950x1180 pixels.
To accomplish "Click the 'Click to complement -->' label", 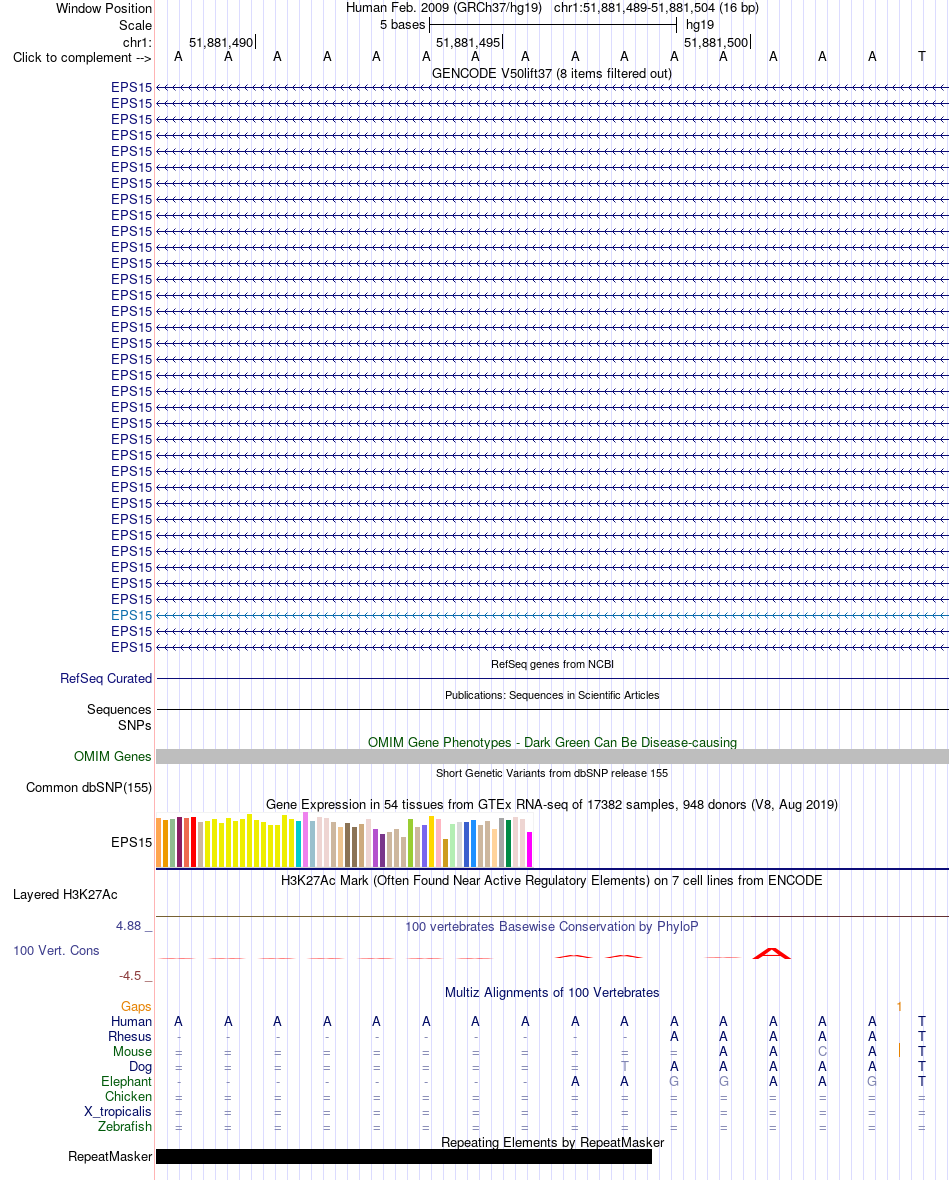I will coord(82,57).
